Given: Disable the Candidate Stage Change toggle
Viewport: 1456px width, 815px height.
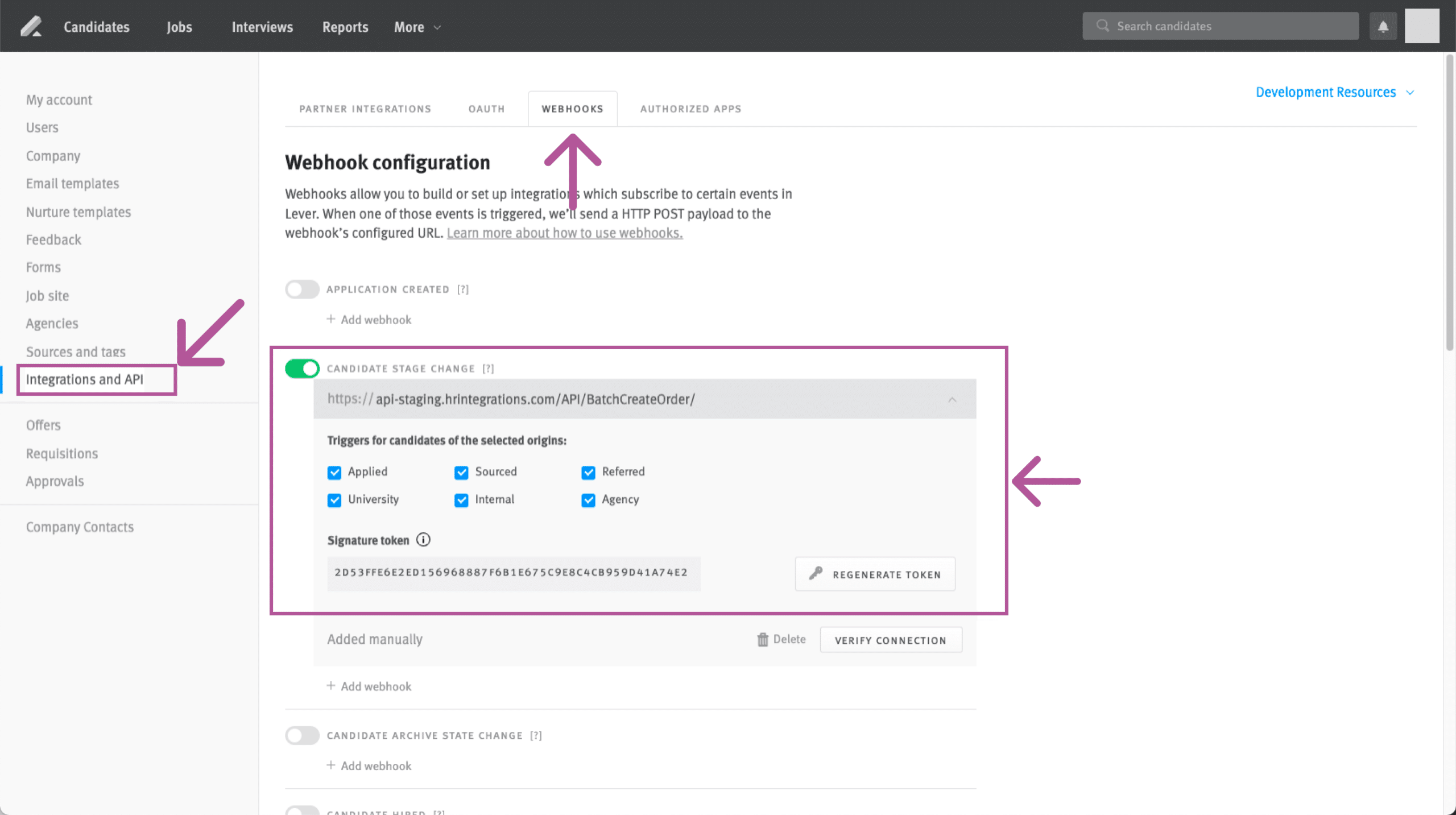Looking at the screenshot, I should (302, 369).
